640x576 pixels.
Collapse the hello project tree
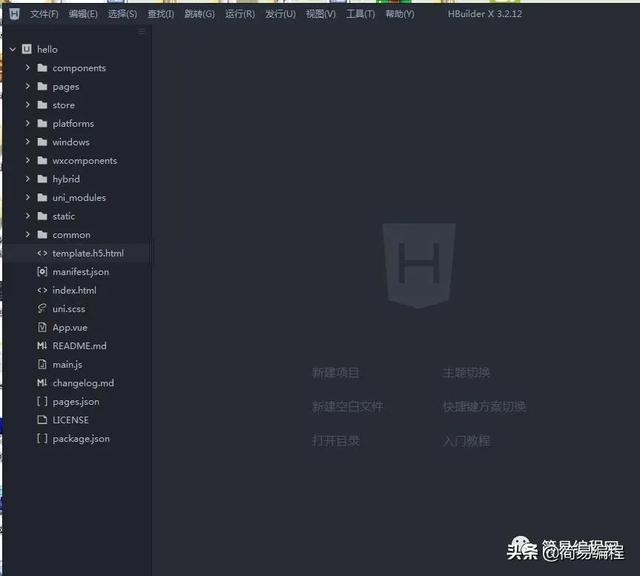[x=13, y=49]
